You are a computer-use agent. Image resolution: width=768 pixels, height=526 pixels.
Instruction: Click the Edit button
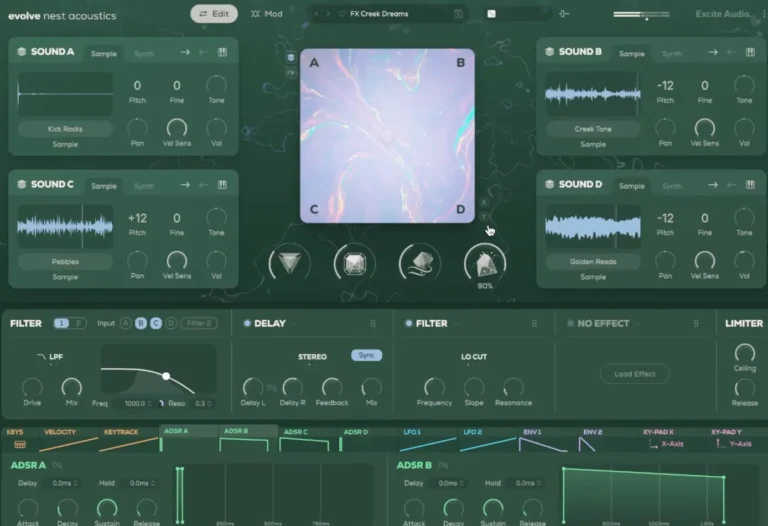(214, 14)
